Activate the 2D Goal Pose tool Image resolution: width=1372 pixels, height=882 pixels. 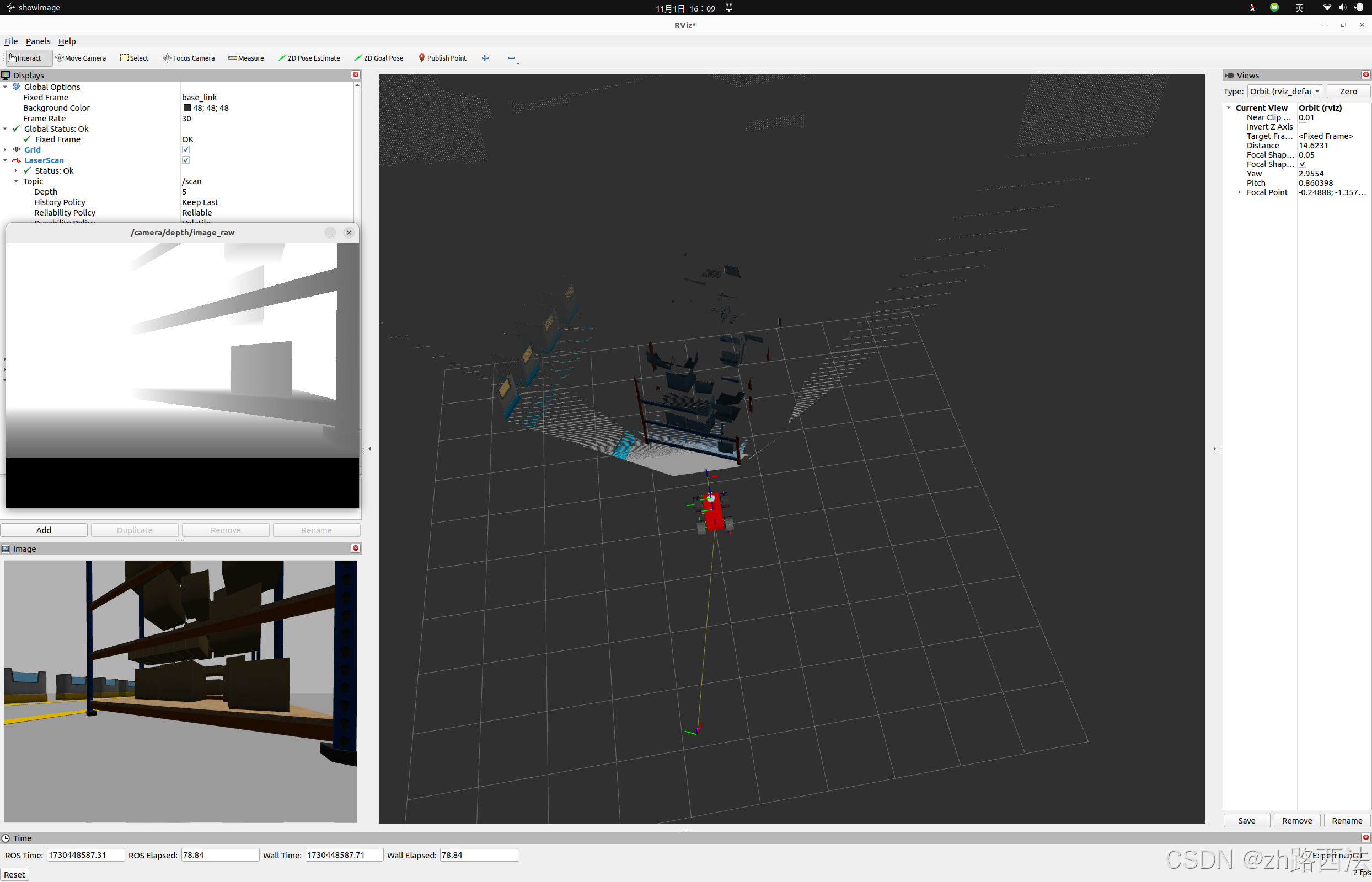point(379,58)
